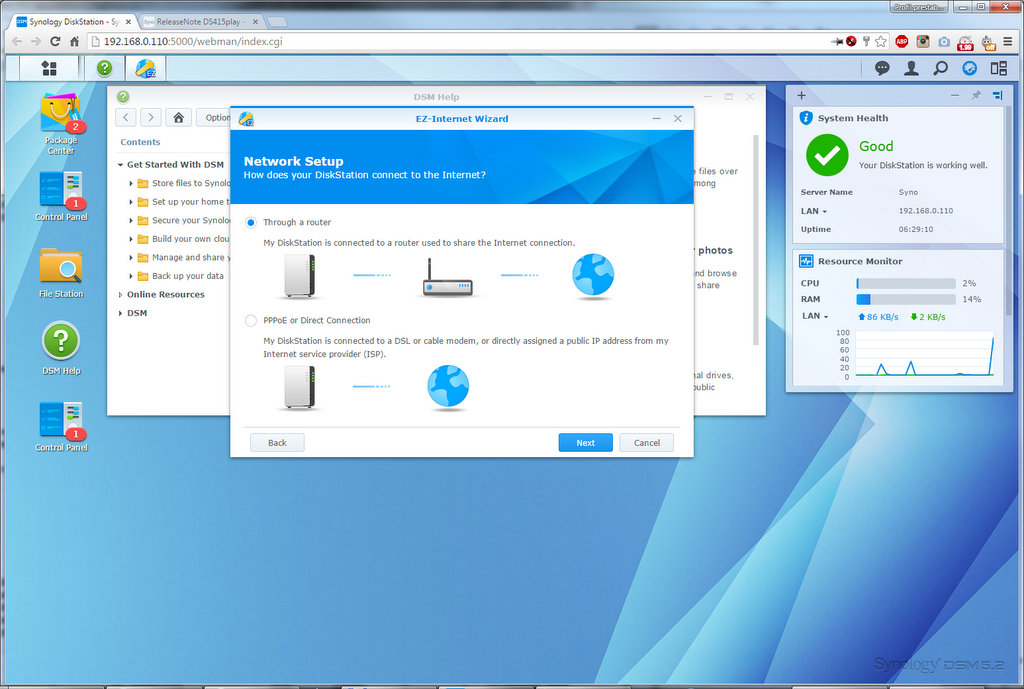Image resolution: width=1024 pixels, height=689 pixels.
Task: Click DSM Help window scrollbar
Action: [x=756, y=240]
